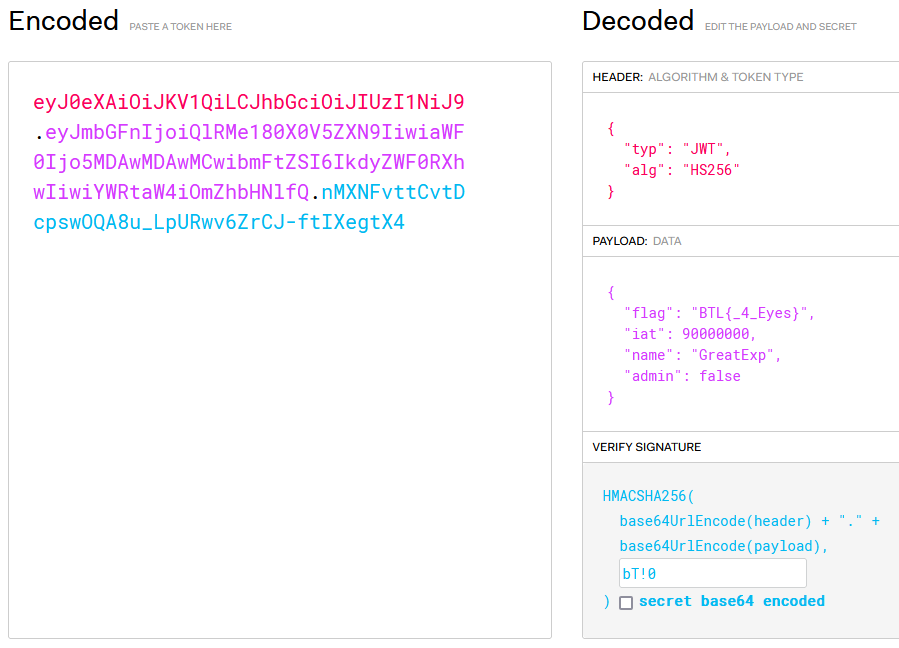Click the "alg": "HS256" header line
This screenshot has height=648, width=899.
coord(682,170)
